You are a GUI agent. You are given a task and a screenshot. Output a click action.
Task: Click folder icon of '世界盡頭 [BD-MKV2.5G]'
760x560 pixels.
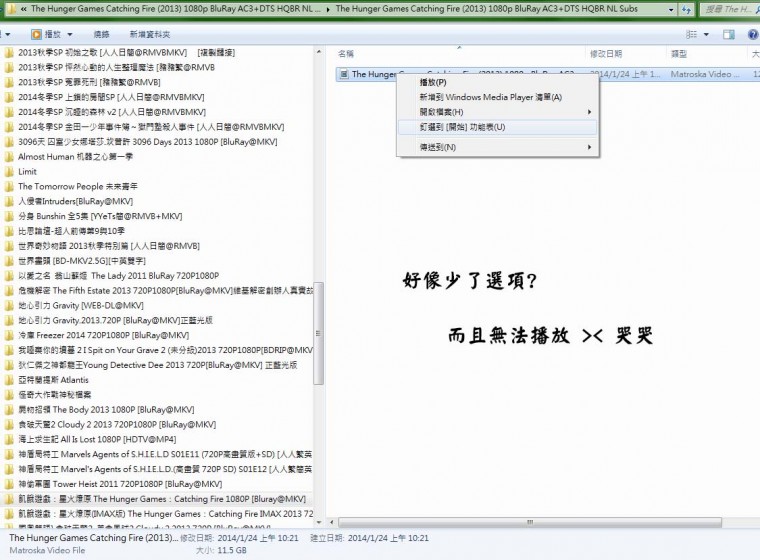(9, 261)
